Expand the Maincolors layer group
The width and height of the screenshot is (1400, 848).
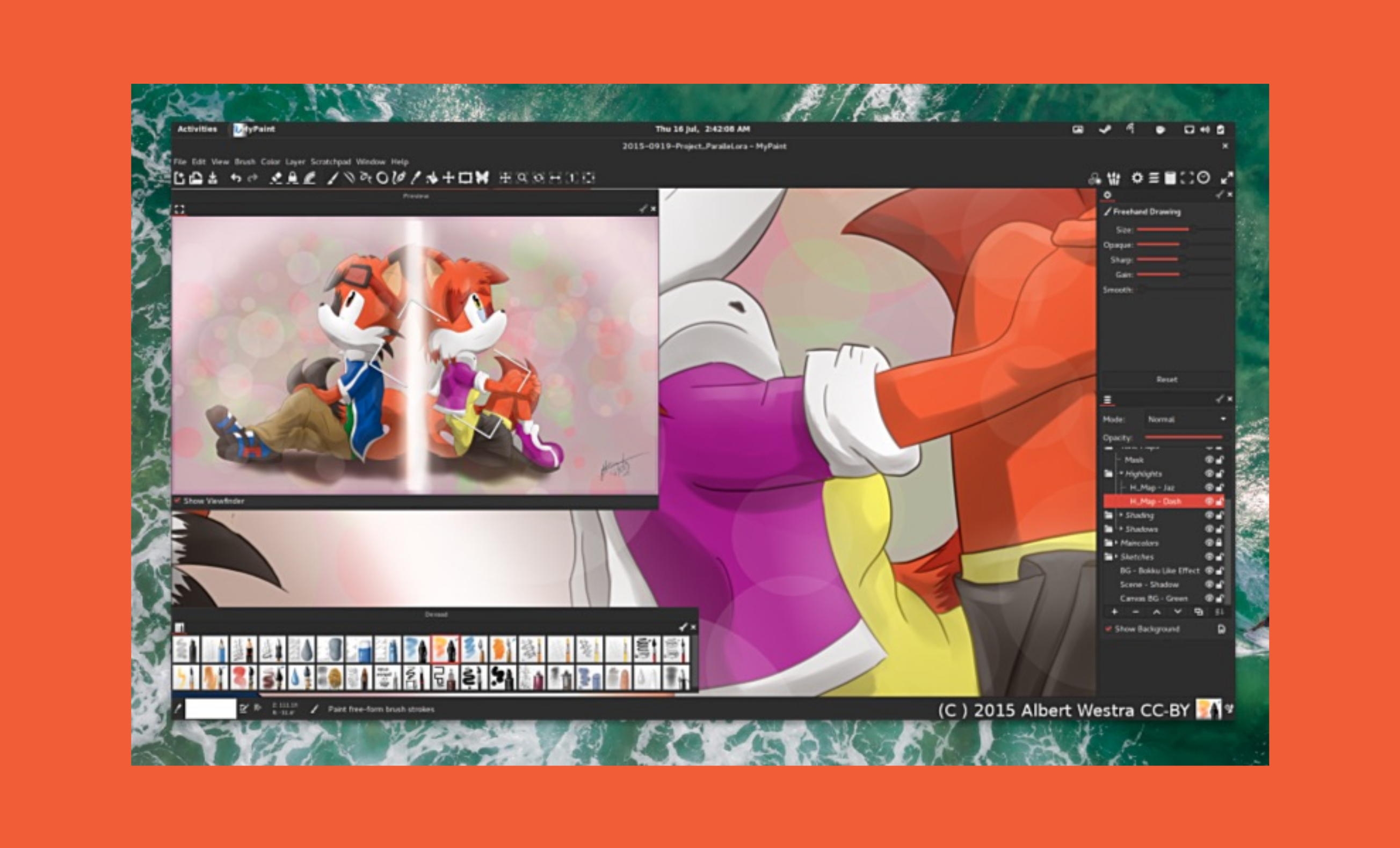point(1116,543)
